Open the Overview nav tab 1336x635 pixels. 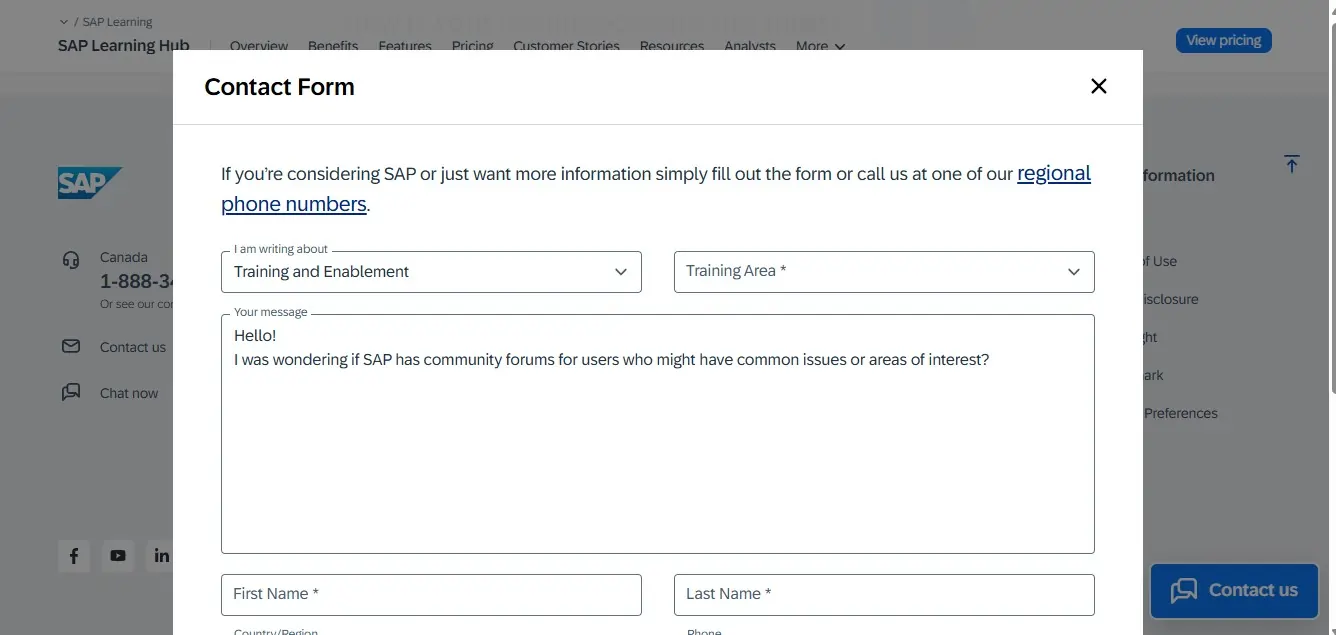[259, 46]
